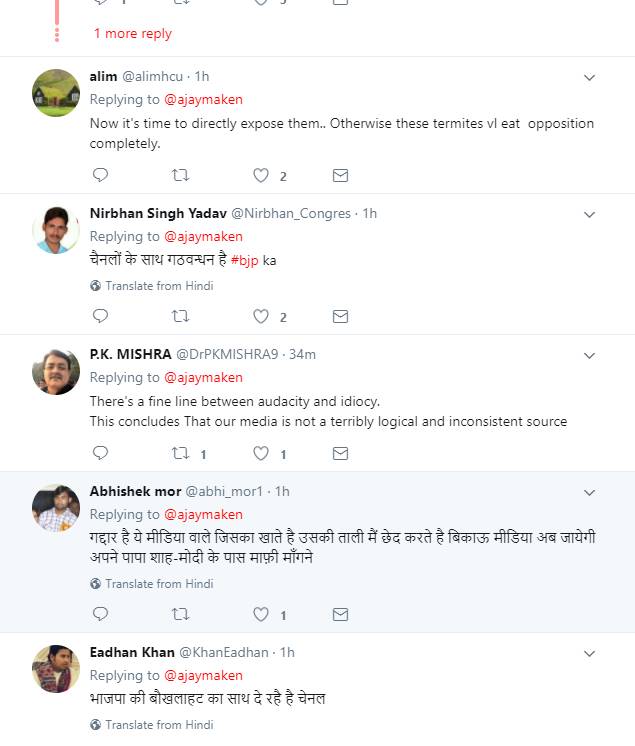Screen dimensions: 635x746
Task: Open dropdown chevron on Eadhan Khan's tweet
Action: 589,653
